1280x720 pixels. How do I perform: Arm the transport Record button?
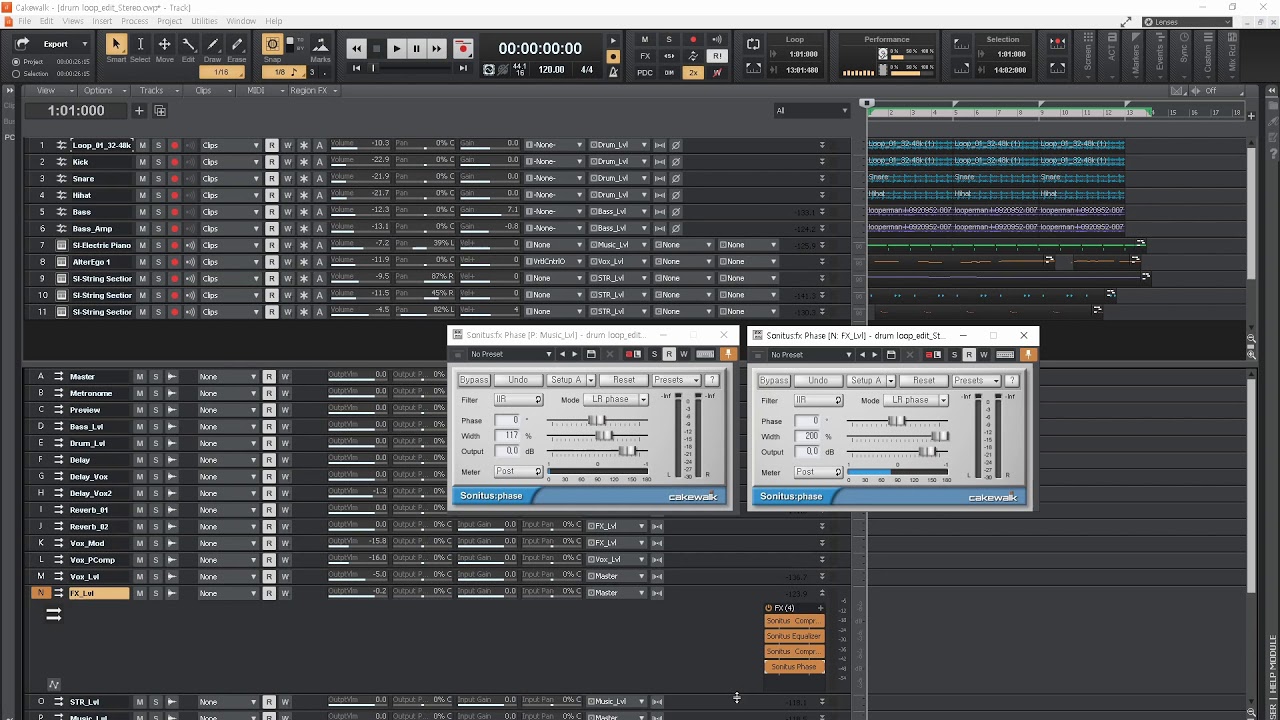click(x=462, y=48)
